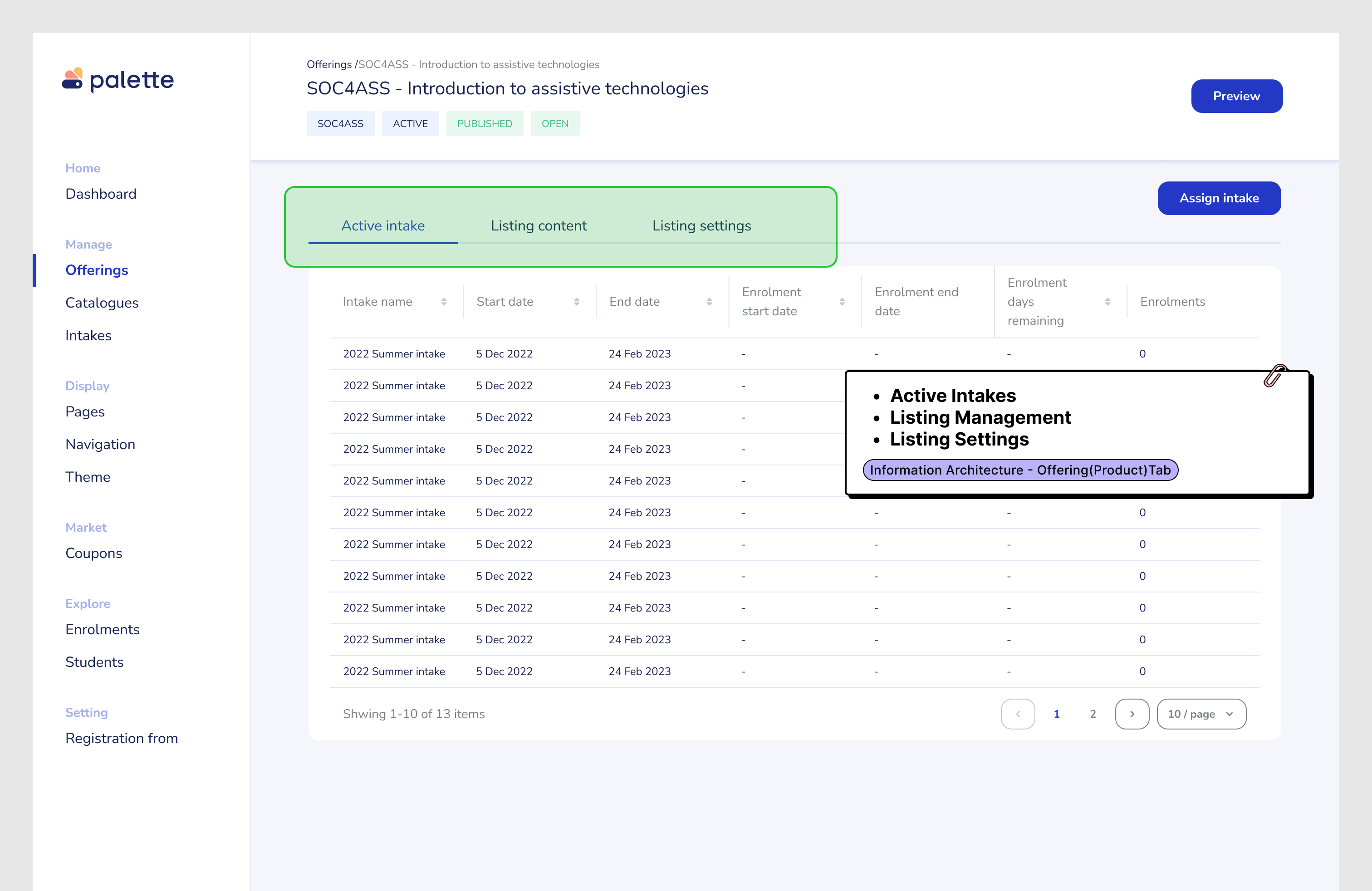The image size is (1372, 891).
Task: Open Registration from in sidebar
Action: 122,739
